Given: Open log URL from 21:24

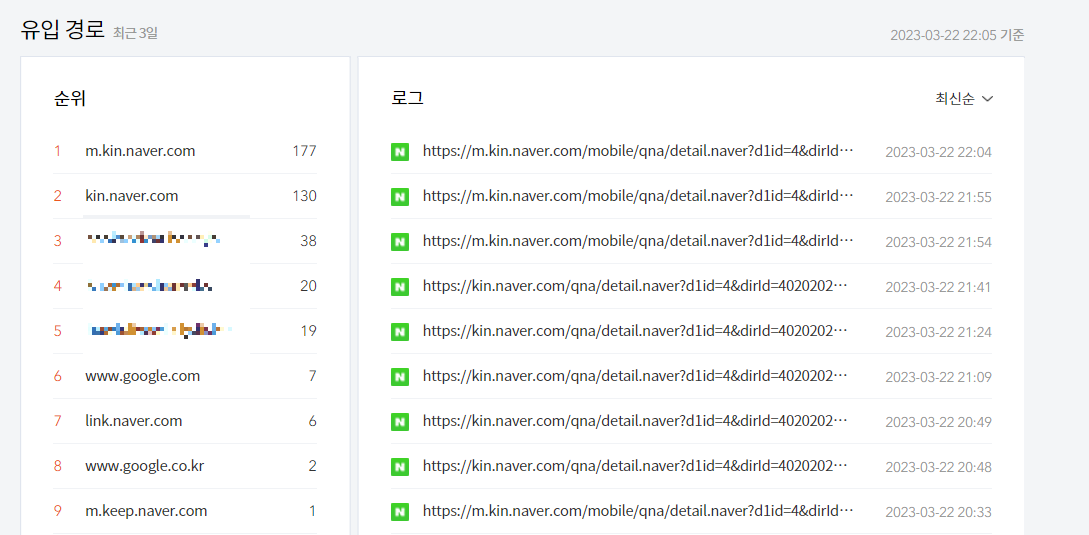Looking at the screenshot, I should click(x=635, y=331).
